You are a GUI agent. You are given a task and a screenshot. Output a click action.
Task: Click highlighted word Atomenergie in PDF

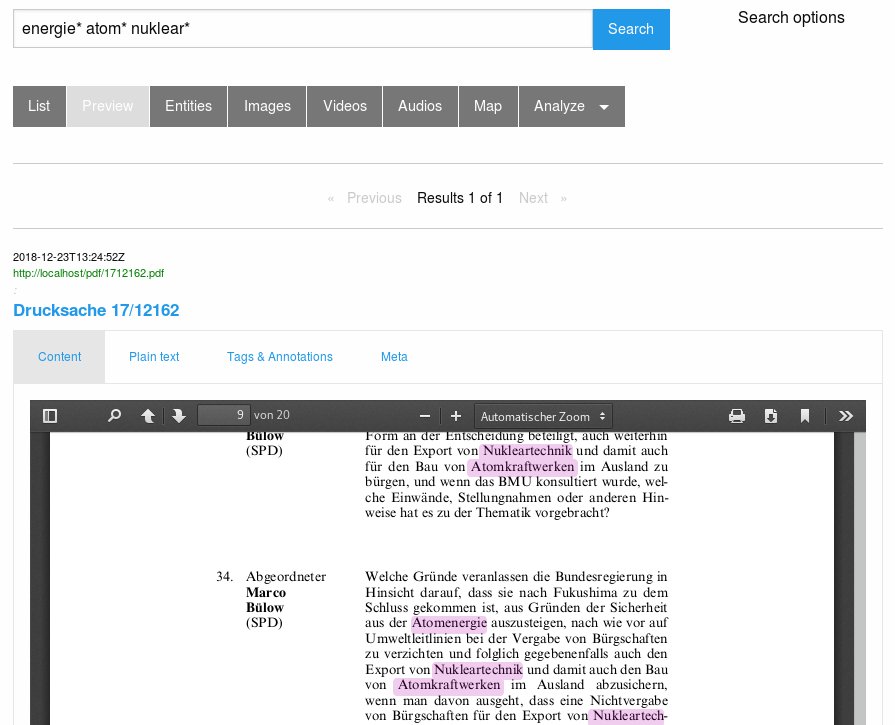[449, 623]
